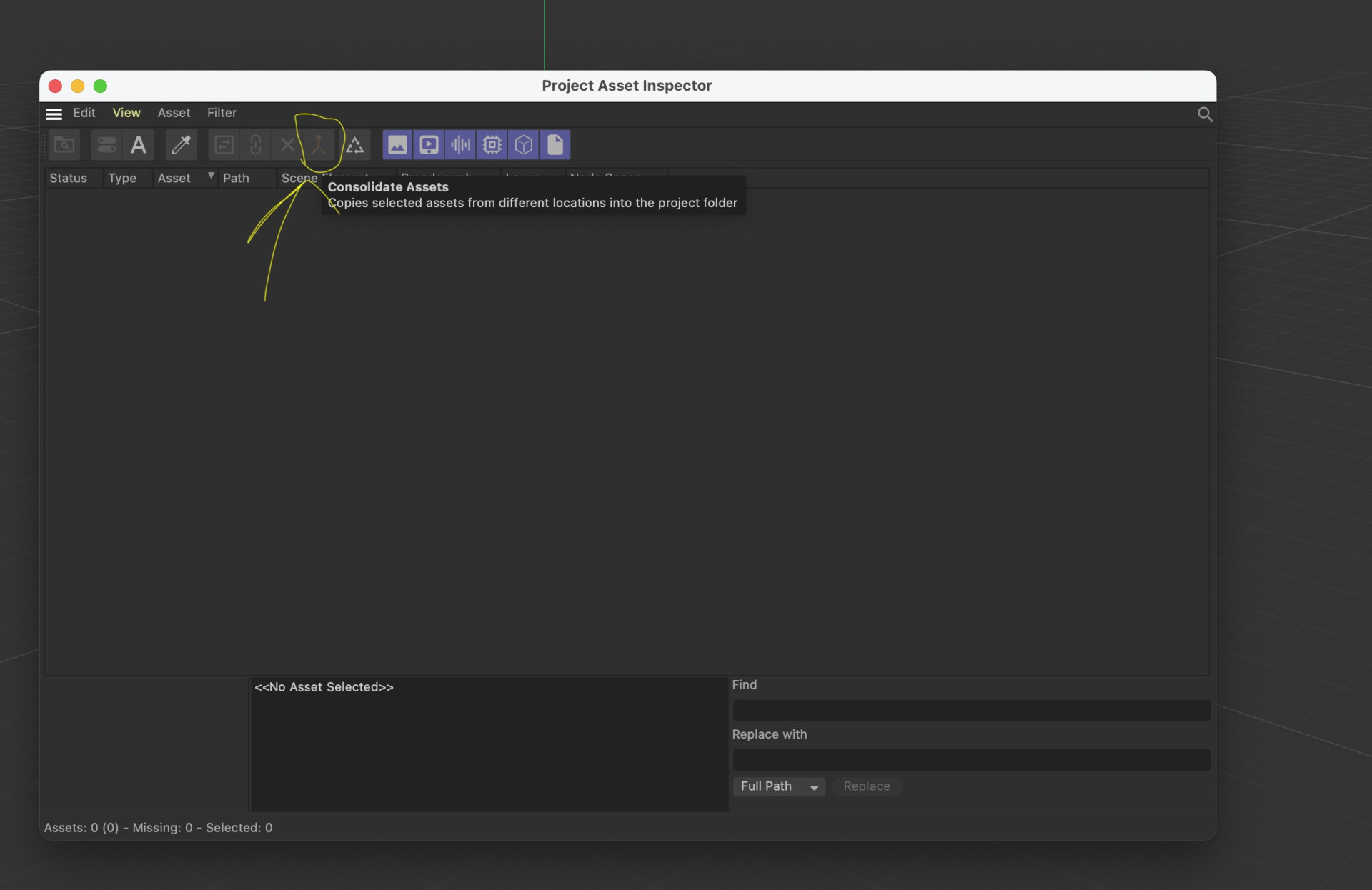The image size is (1372, 890).
Task: Click the capital A text icon
Action: tap(139, 145)
